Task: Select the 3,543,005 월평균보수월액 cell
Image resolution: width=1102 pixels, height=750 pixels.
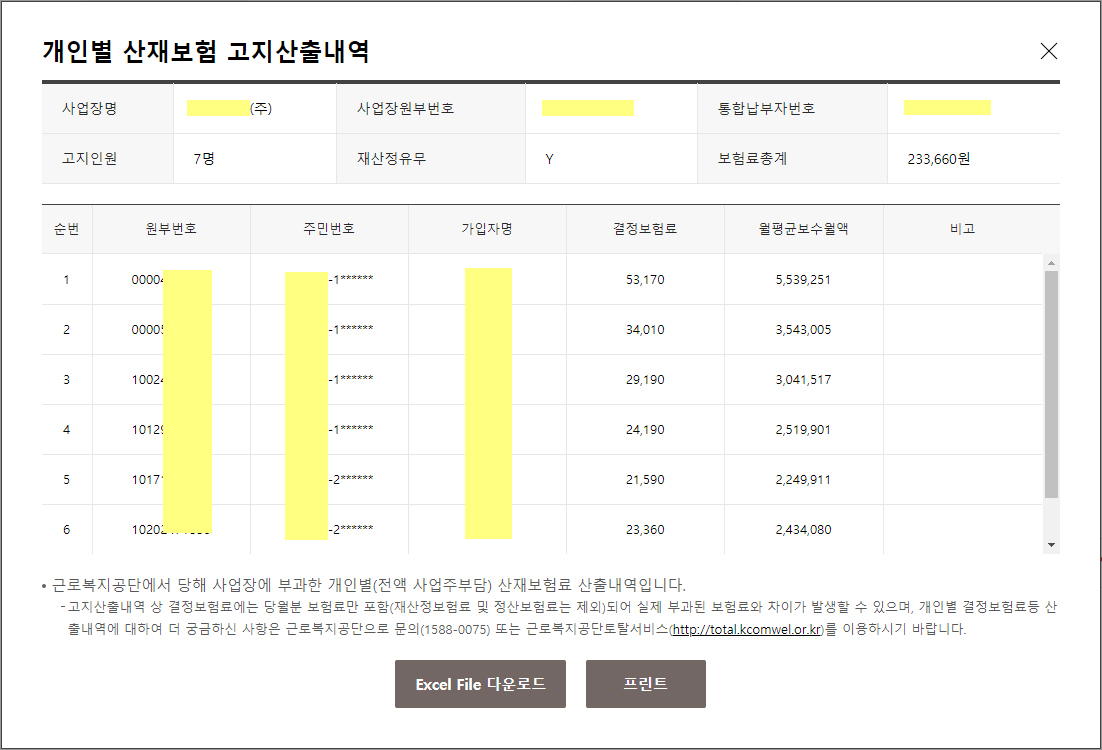Action: [x=803, y=330]
